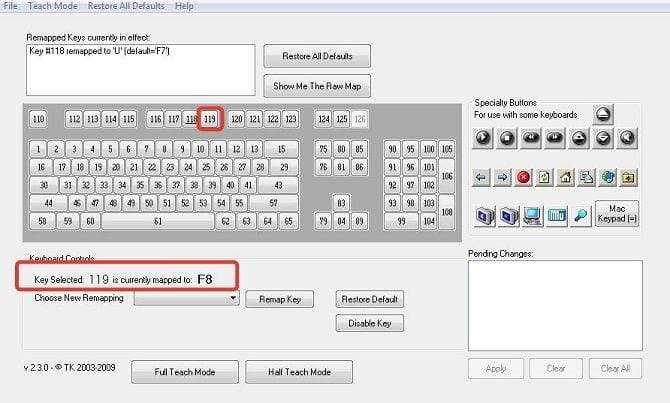Click the Mac Keypad (=) button
670x403 pixels.
[x=616, y=212]
